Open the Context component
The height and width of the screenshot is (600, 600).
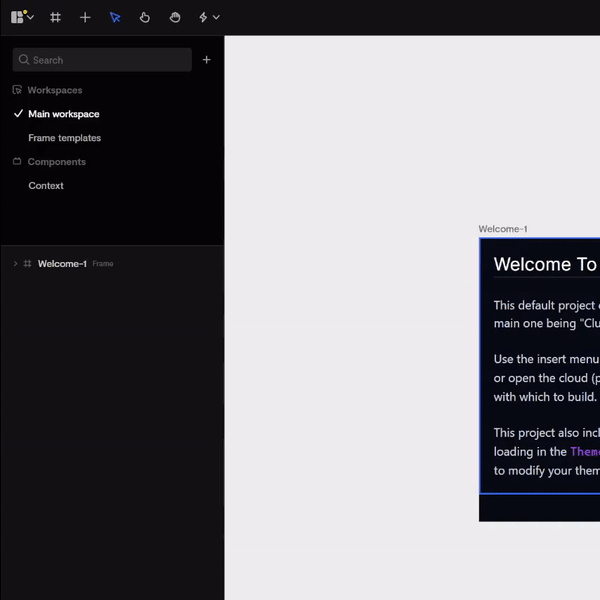click(46, 186)
